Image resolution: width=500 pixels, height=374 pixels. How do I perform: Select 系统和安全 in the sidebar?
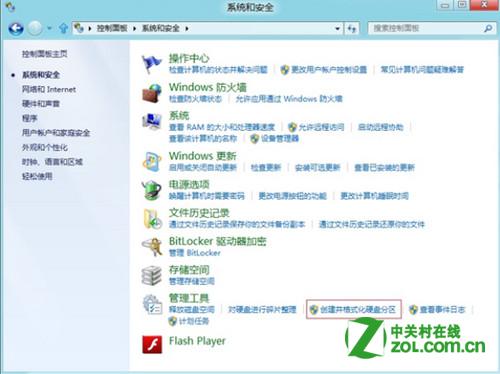[x=41, y=75]
